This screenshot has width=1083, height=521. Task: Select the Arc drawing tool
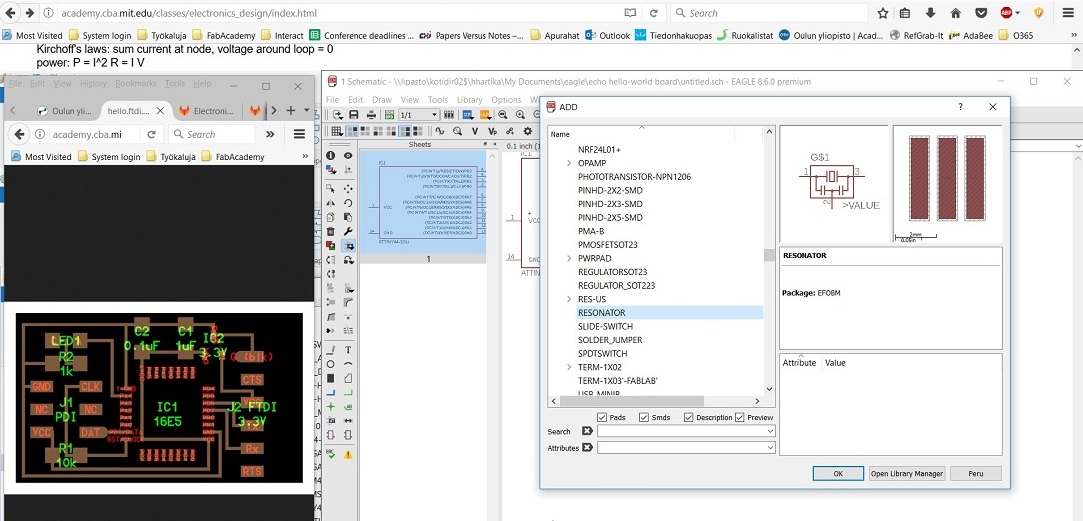pos(348,364)
